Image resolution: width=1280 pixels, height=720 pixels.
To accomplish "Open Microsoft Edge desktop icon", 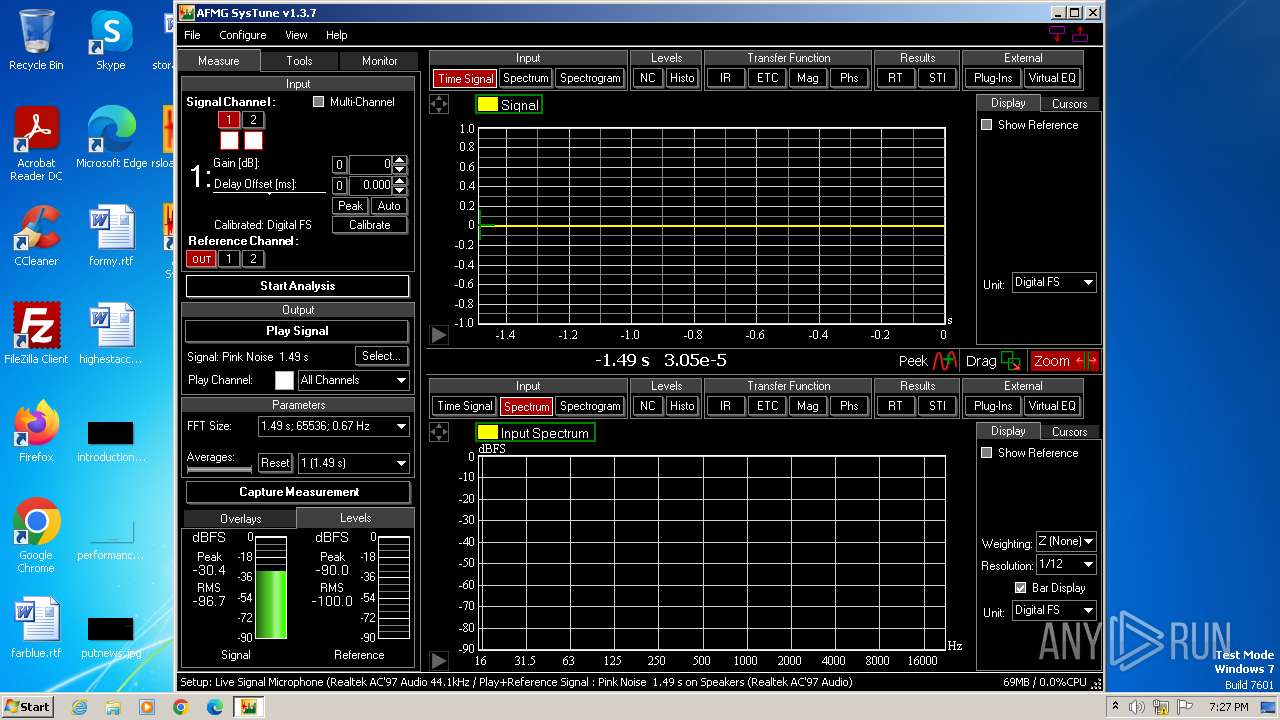I will [111, 138].
